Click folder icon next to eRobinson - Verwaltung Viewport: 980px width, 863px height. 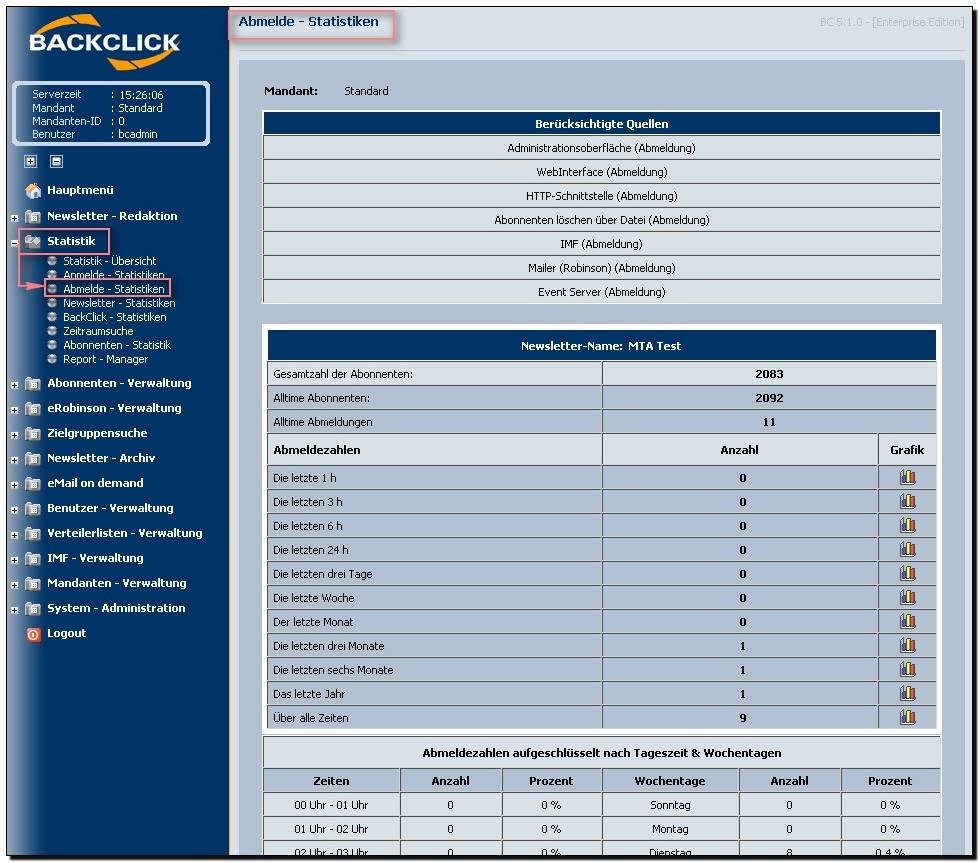pyautogui.click(x=32, y=409)
